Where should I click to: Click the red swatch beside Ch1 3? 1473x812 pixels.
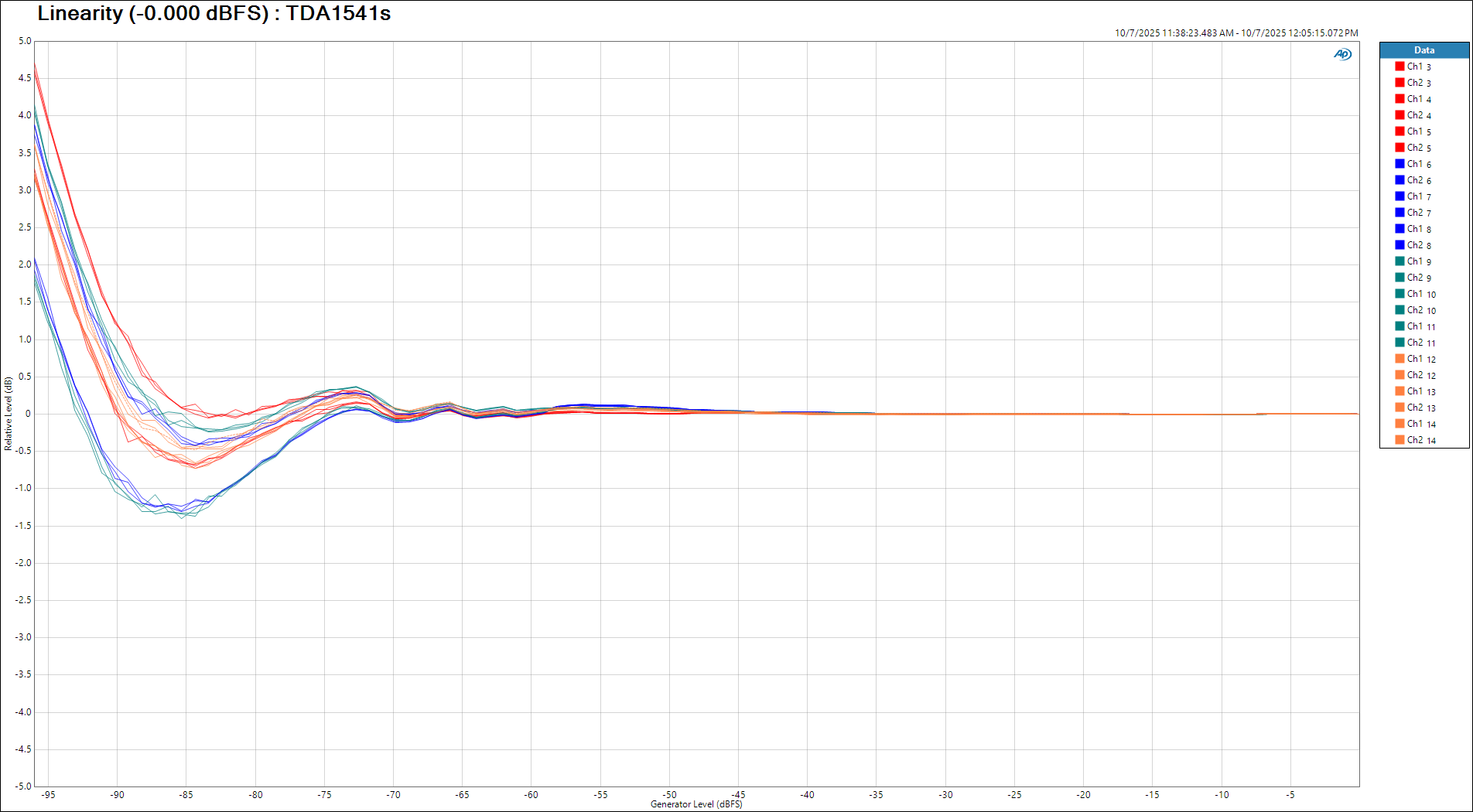[x=1400, y=67]
